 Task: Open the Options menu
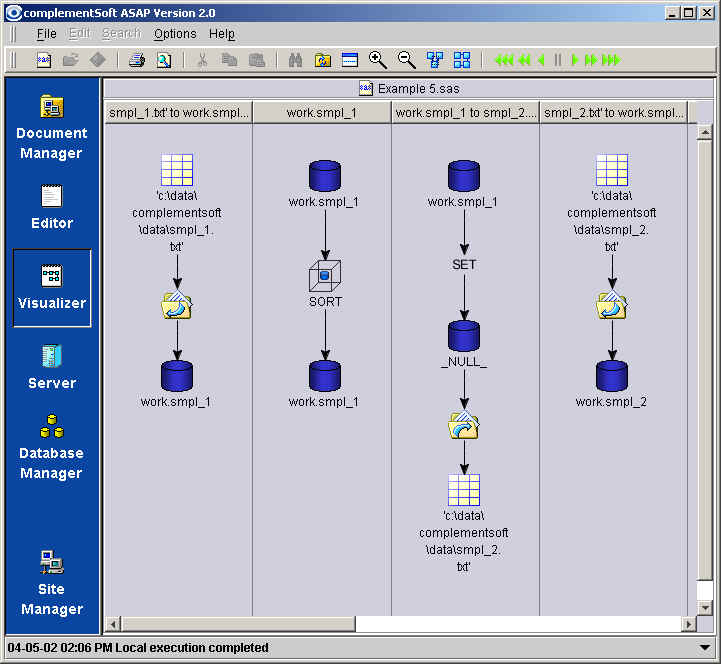(175, 34)
